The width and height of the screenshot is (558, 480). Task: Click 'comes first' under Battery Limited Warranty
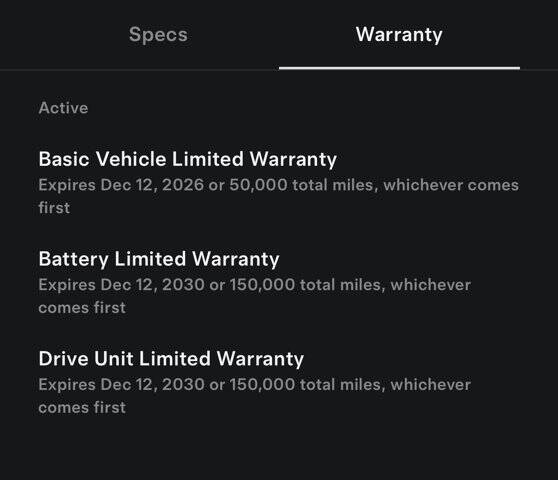(x=82, y=308)
